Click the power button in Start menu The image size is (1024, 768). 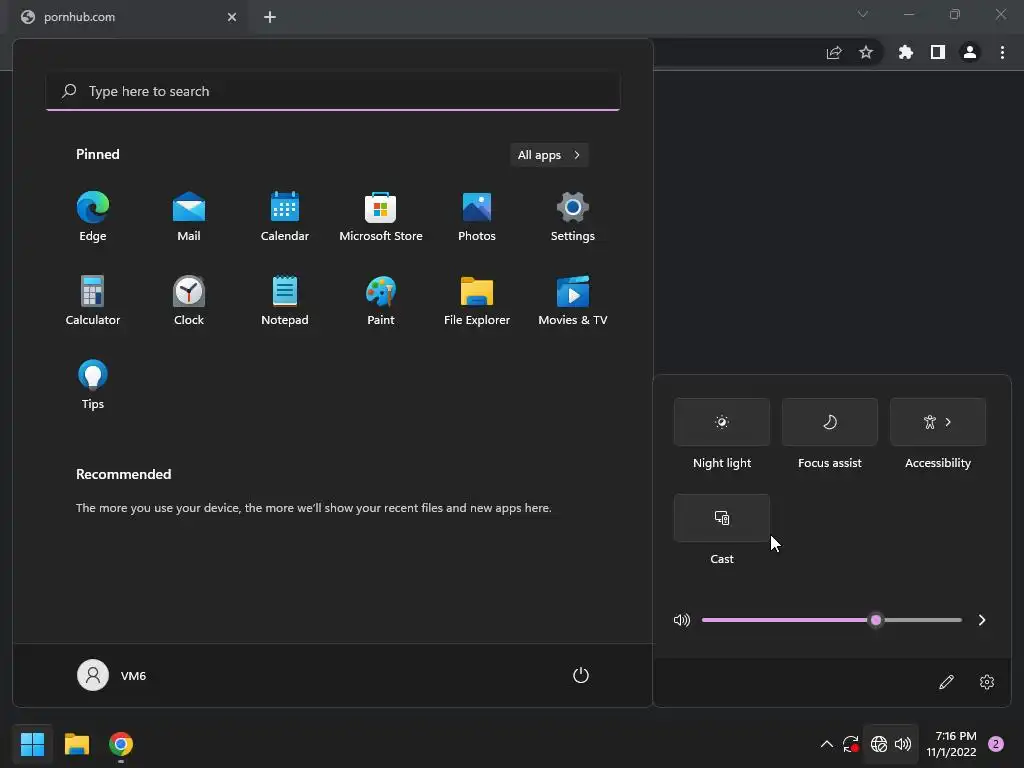[x=581, y=675]
